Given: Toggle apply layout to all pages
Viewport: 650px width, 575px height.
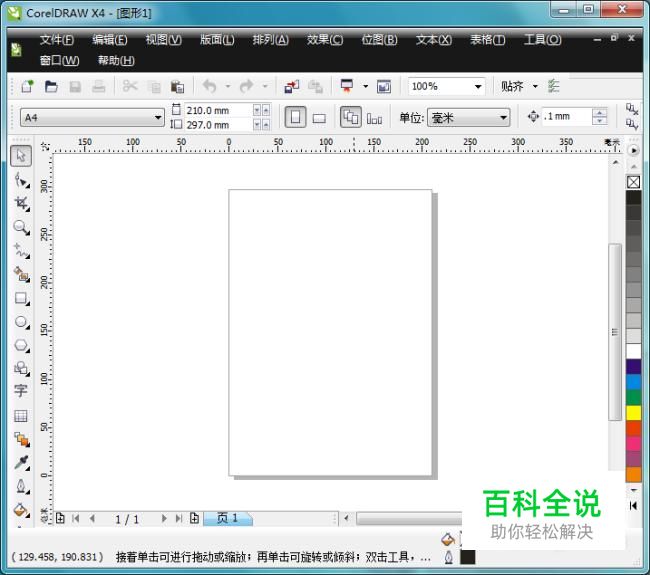Looking at the screenshot, I should click(350, 117).
